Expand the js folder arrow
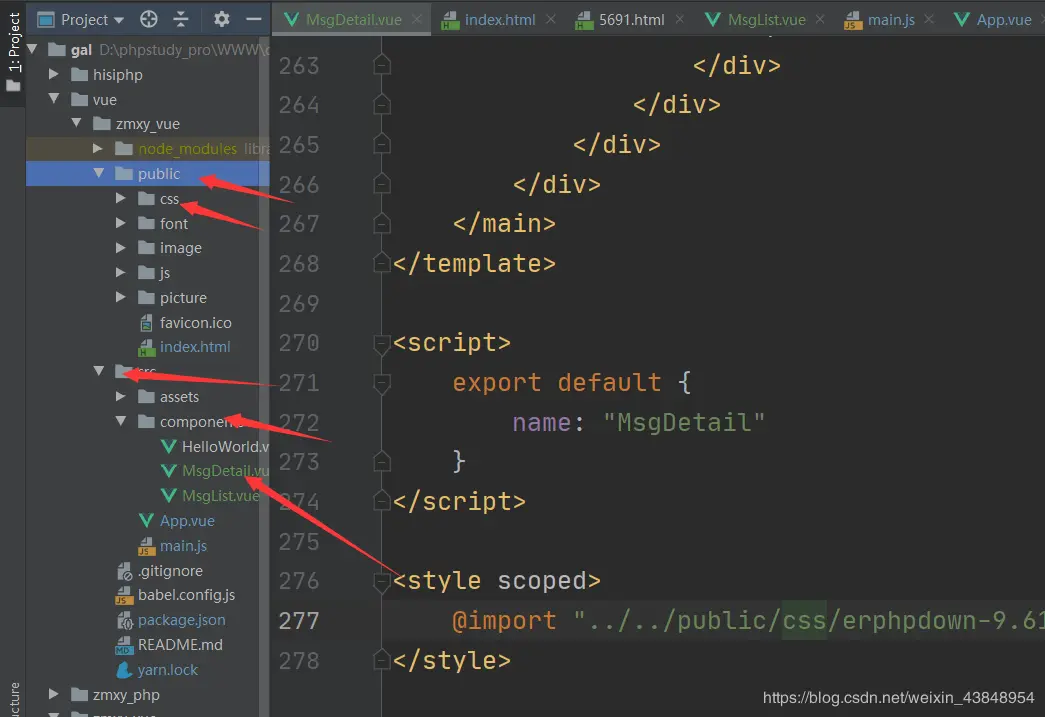 point(121,272)
